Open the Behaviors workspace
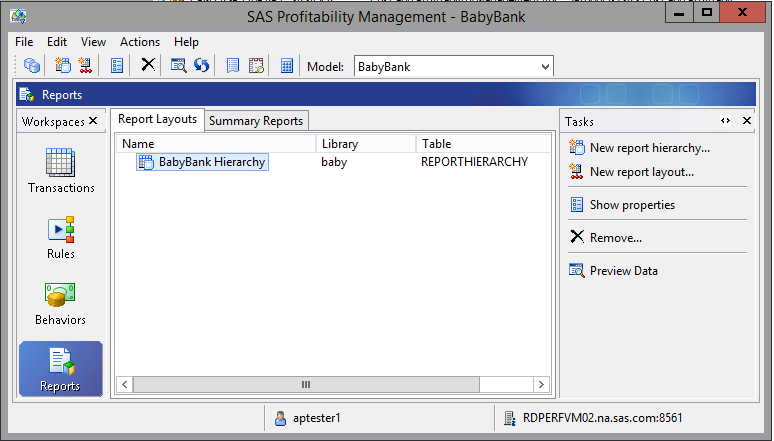Image resolution: width=774 pixels, height=441 pixels. coord(61,304)
